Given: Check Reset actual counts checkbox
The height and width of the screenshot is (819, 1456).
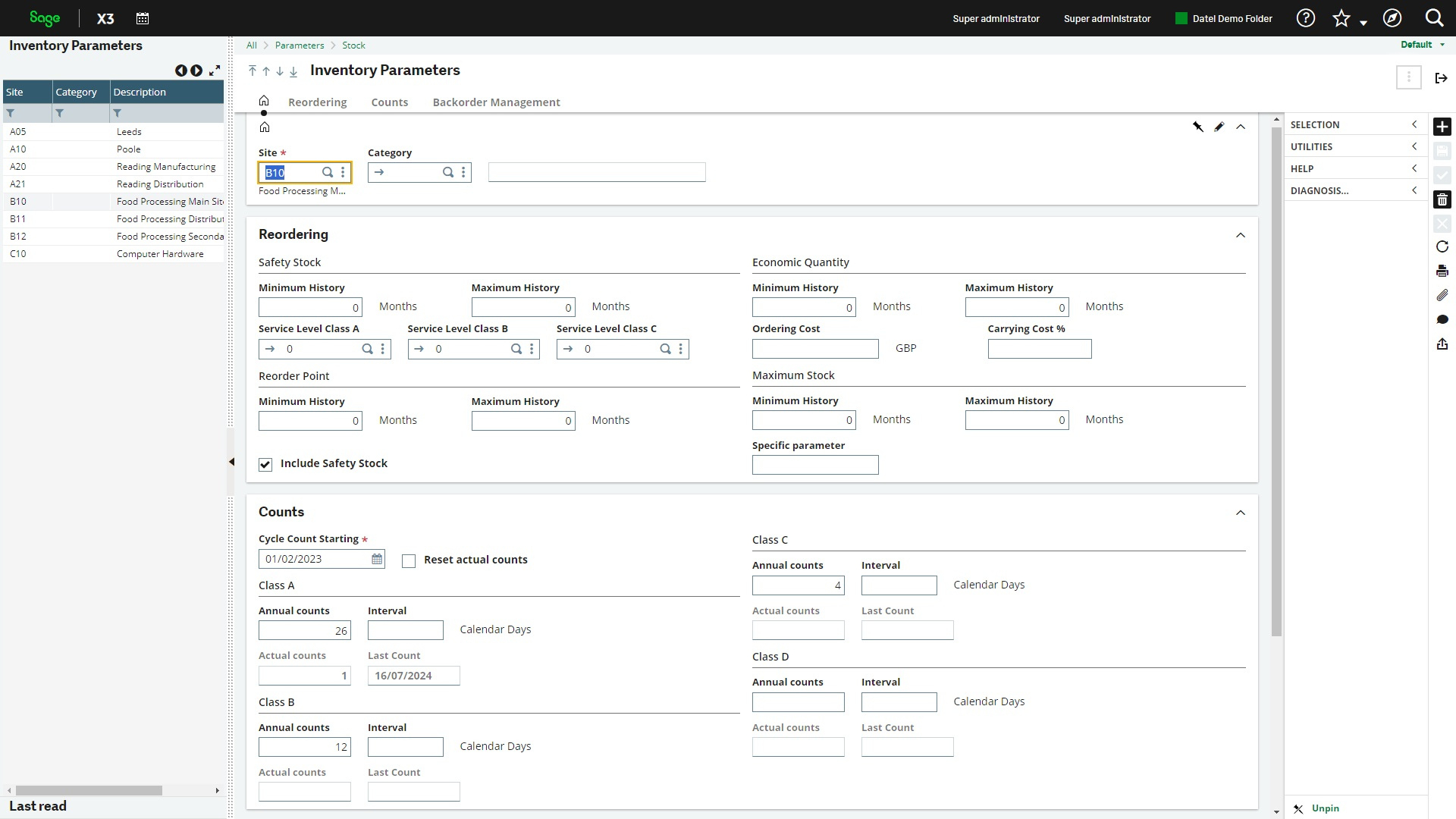Looking at the screenshot, I should (409, 561).
